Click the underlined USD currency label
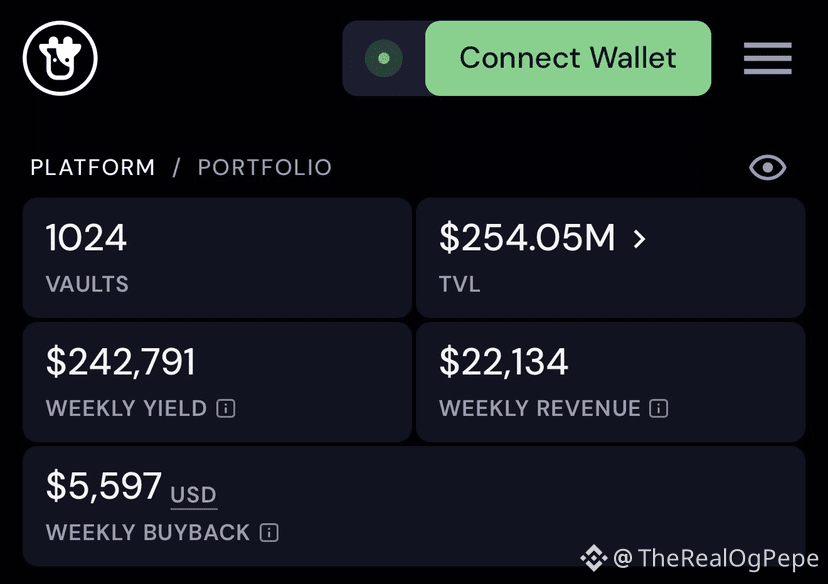Image resolution: width=828 pixels, height=584 pixels. click(194, 495)
